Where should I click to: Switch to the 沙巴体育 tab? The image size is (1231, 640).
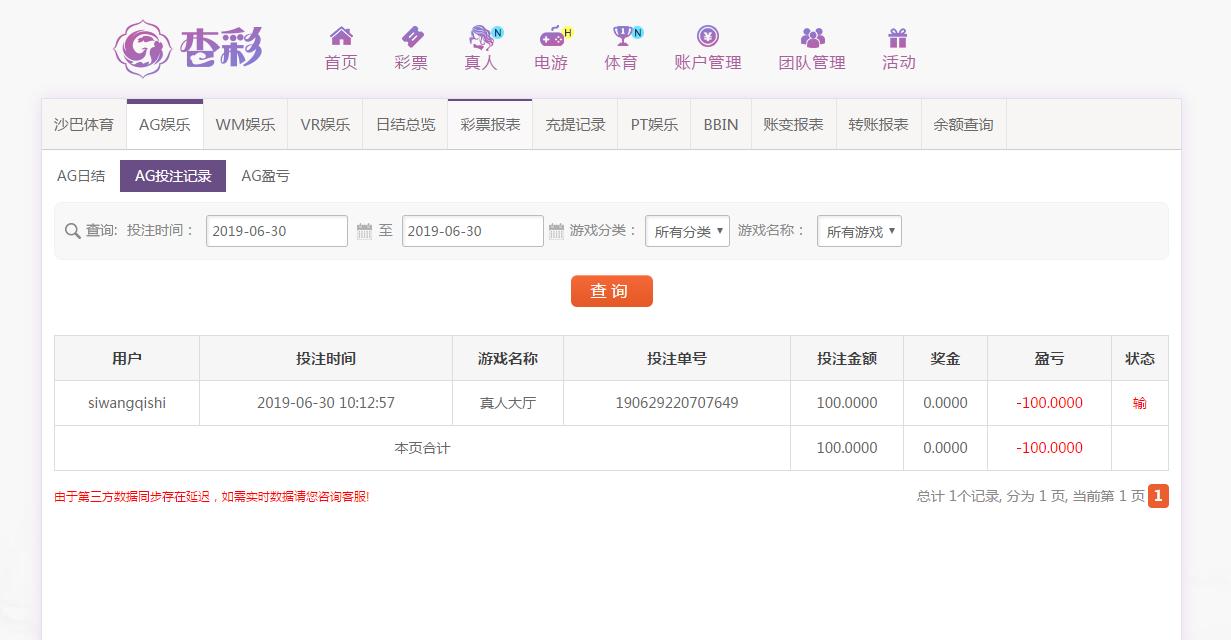84,125
